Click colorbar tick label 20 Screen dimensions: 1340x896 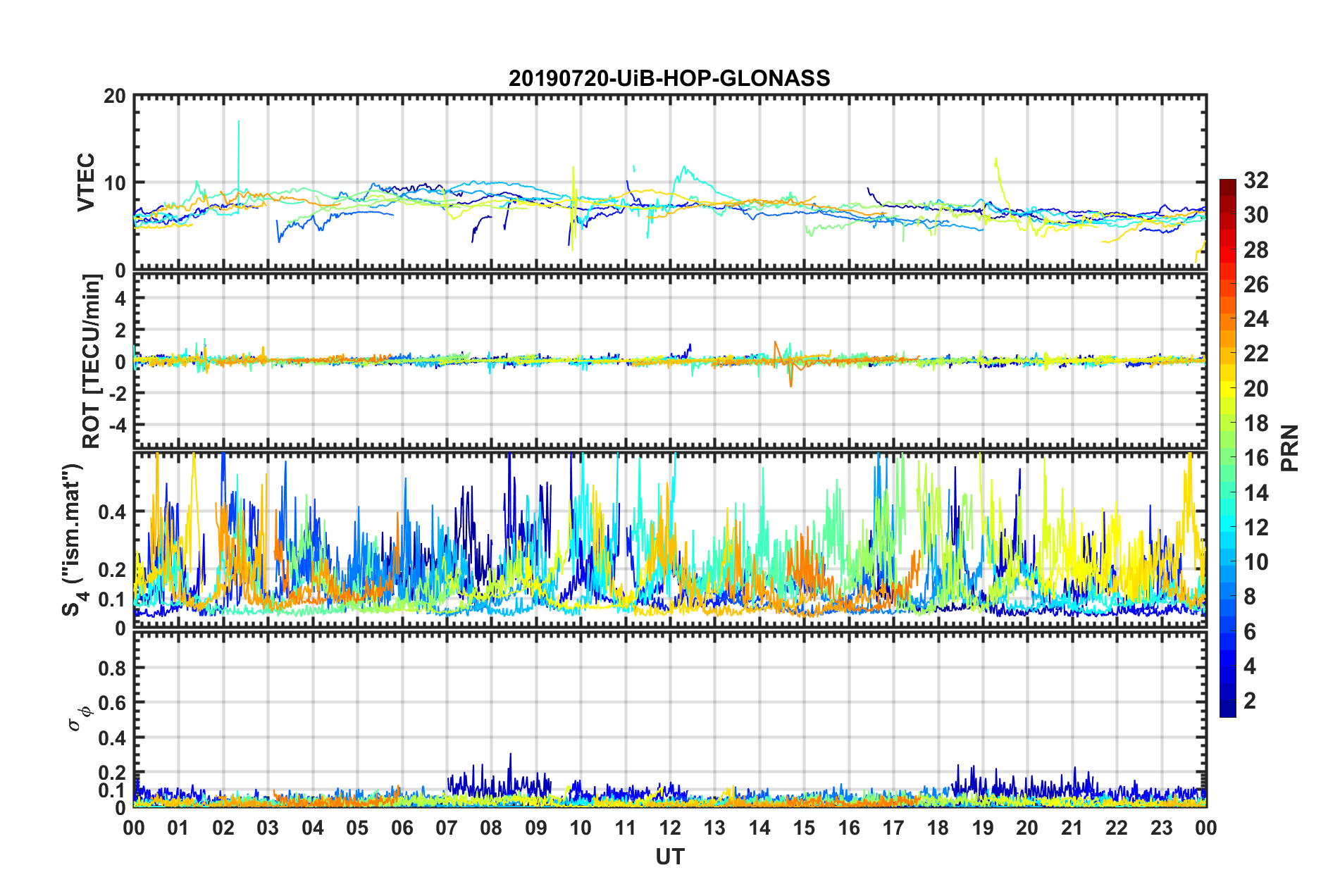coord(1256,389)
